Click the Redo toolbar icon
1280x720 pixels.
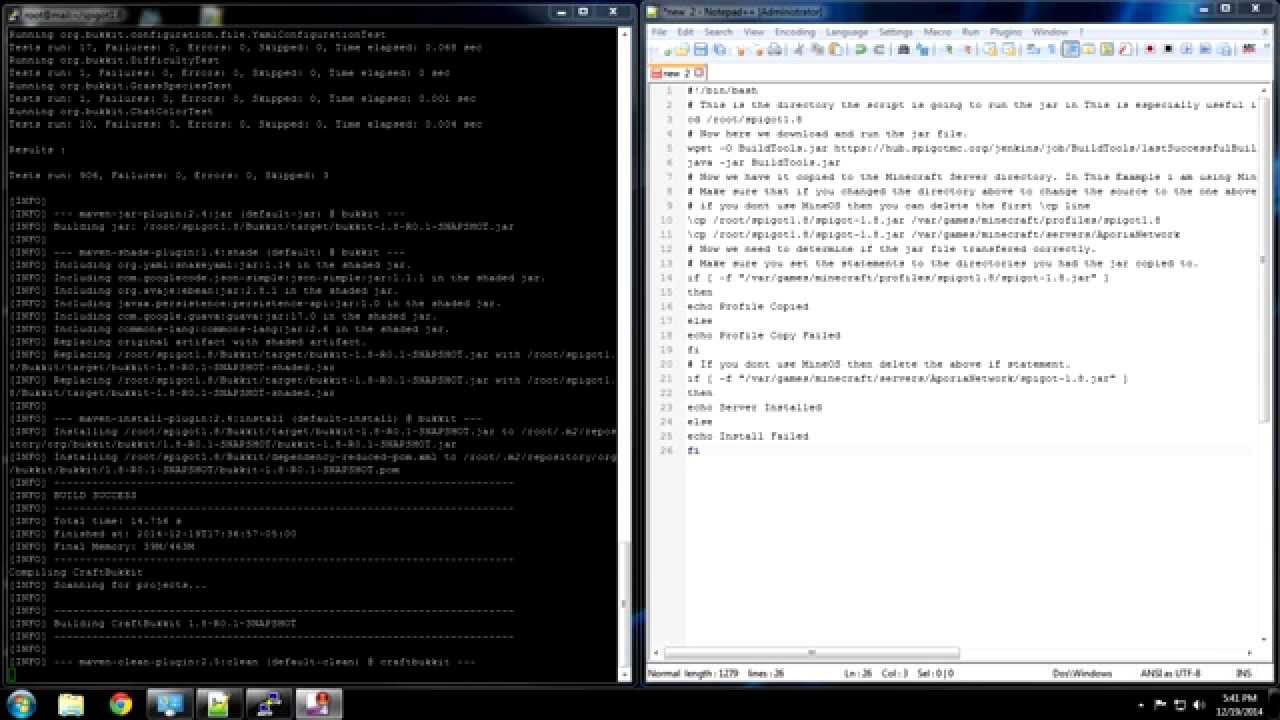point(879,49)
